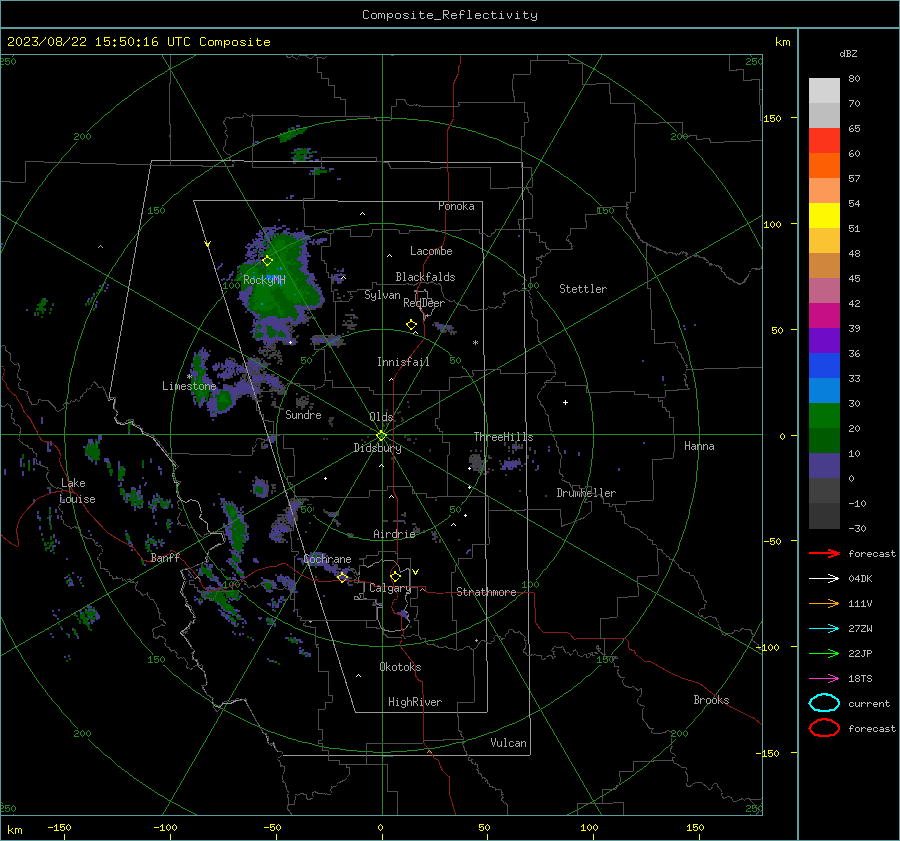Screen dimensions: 900x841
Task: Click the white plus marker west of Hanna
Action: pyautogui.click(x=565, y=402)
